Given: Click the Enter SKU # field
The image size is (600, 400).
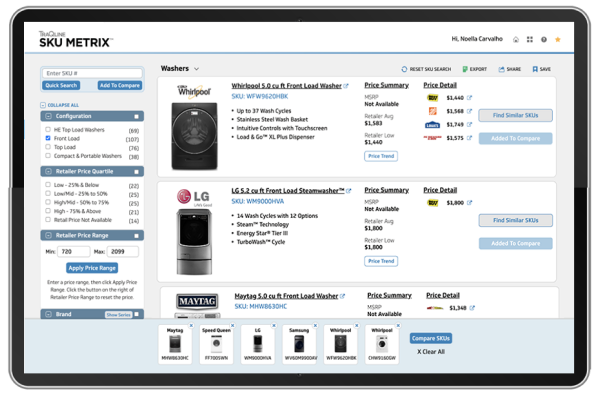Looking at the screenshot, I should [x=92, y=73].
